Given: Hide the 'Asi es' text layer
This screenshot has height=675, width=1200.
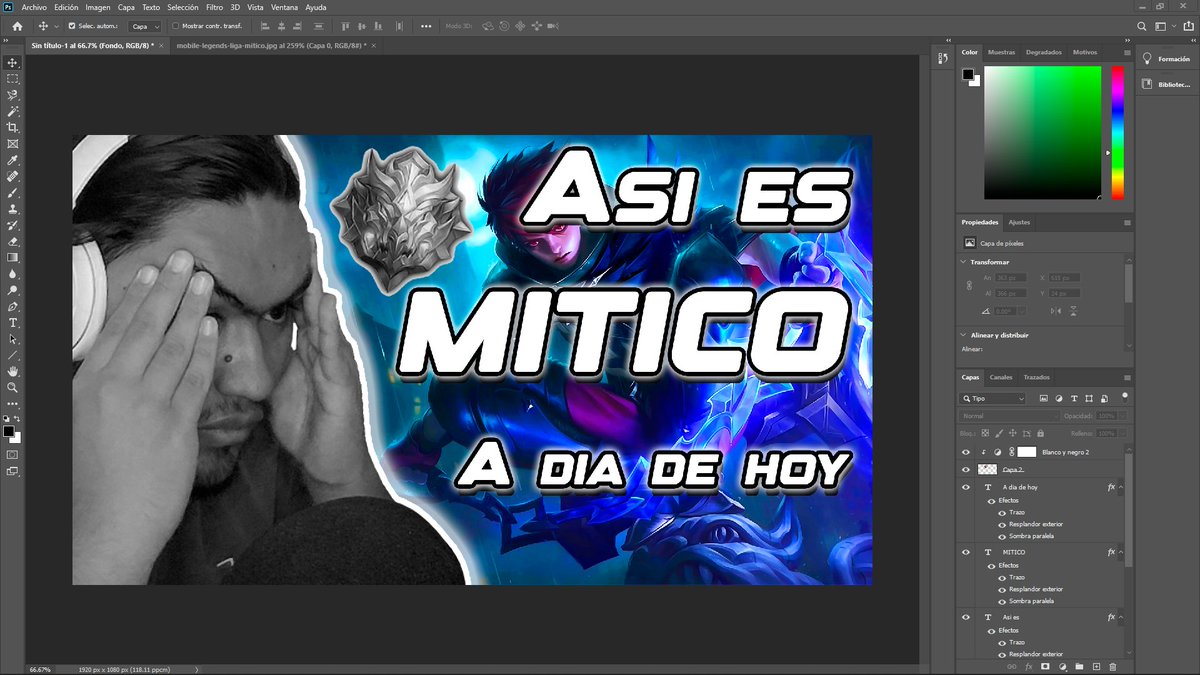Looking at the screenshot, I should (x=966, y=617).
